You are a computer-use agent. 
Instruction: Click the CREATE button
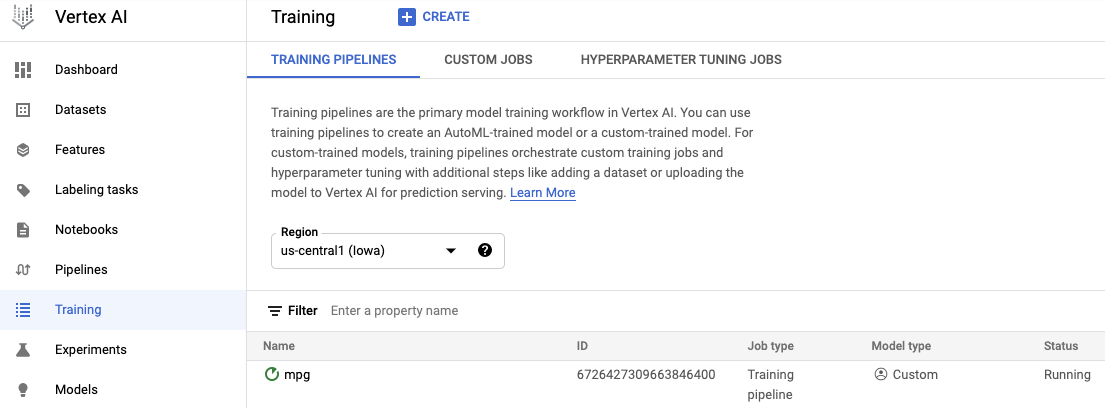click(433, 17)
